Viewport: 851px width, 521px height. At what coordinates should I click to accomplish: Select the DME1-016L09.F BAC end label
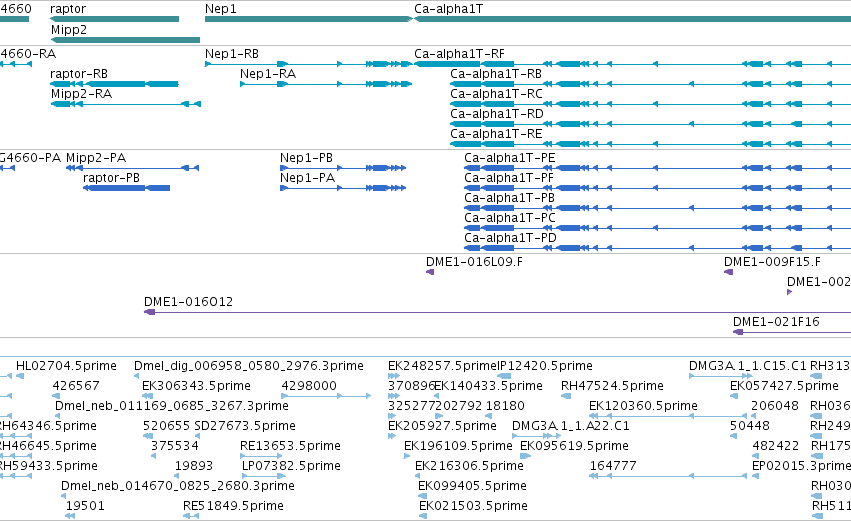click(x=474, y=262)
